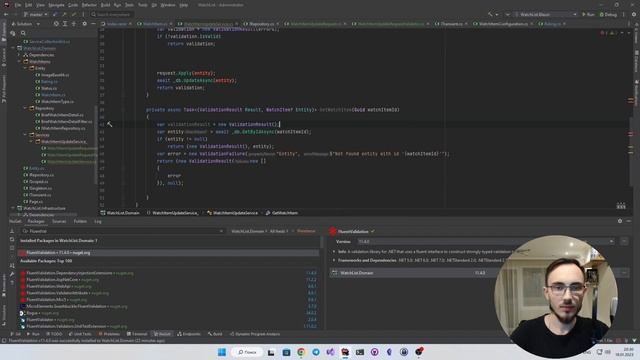Click the Windows Start button on taskbar
This screenshot has height=360, width=640.
pos(222,352)
